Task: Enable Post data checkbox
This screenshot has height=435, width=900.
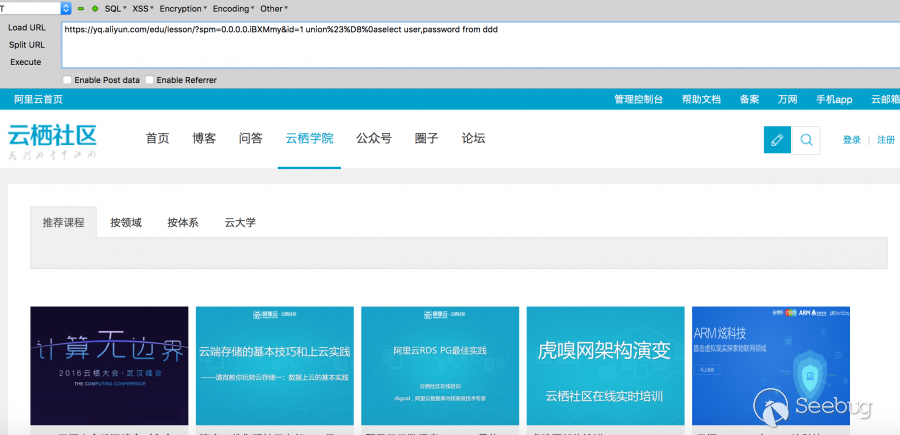Action: pyautogui.click(x=67, y=80)
